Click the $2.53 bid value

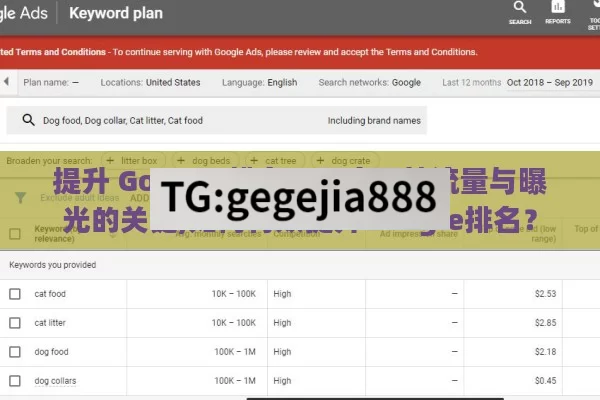coord(546,294)
